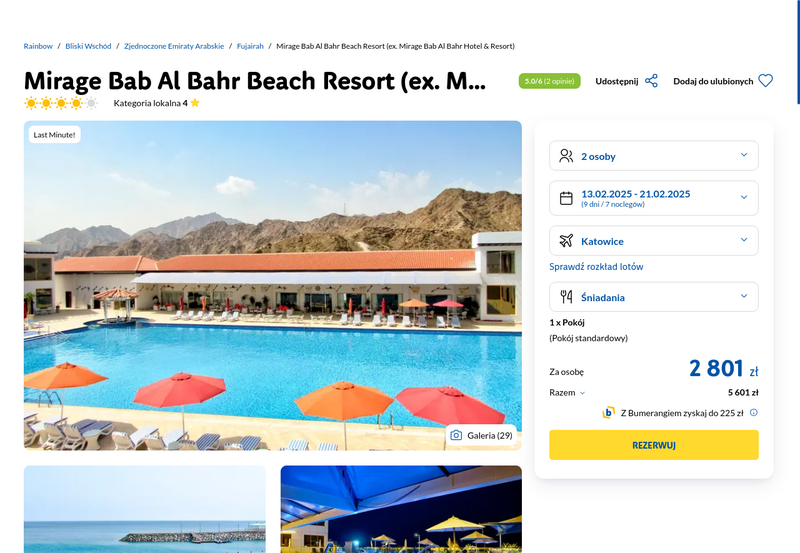
Task: Click the cutlery icon in meals field
Action: 566,297
